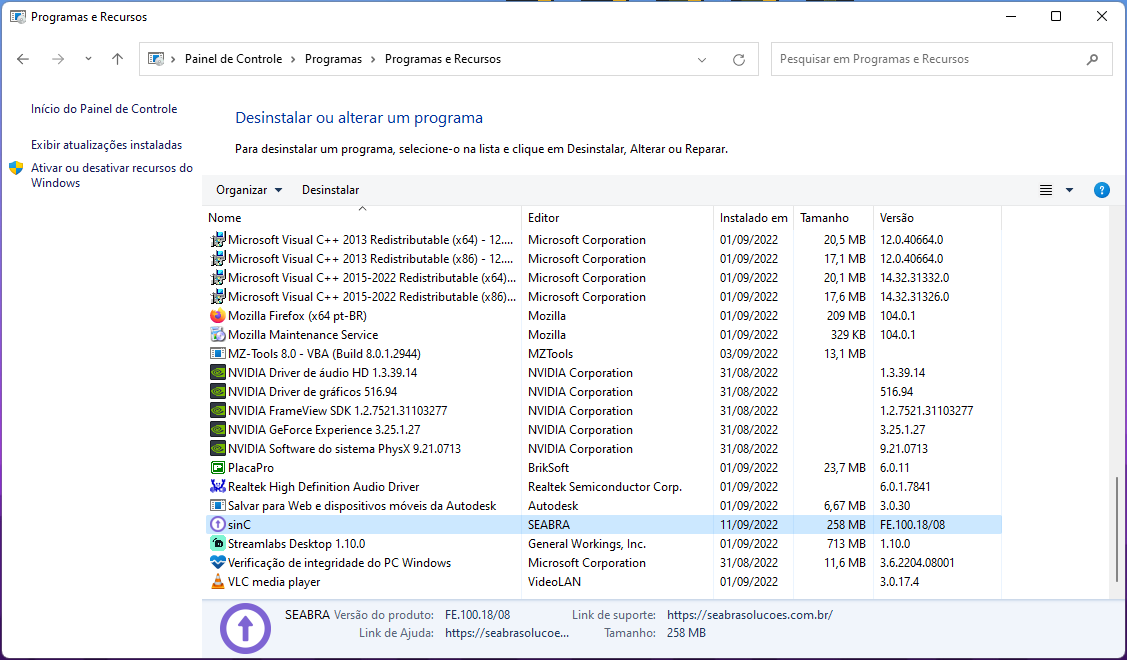
Task: Click the 03/09/2022 install date cell
Action: pyautogui.click(x=749, y=354)
